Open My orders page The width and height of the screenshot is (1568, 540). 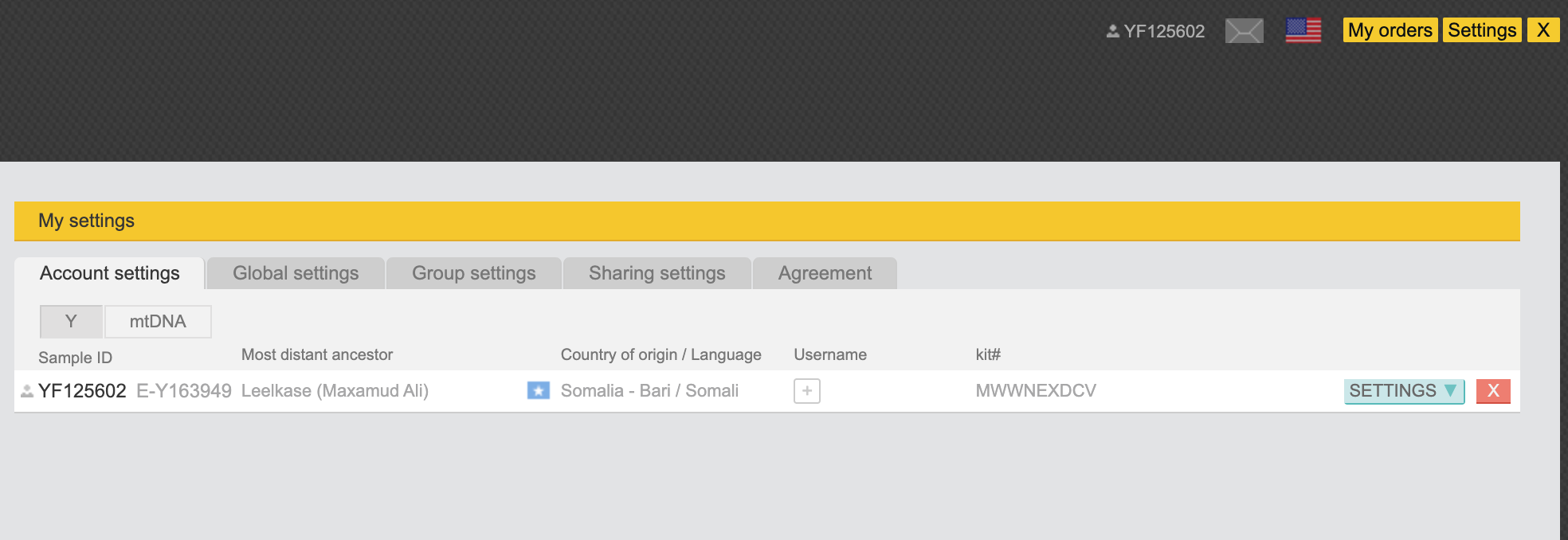point(1390,30)
